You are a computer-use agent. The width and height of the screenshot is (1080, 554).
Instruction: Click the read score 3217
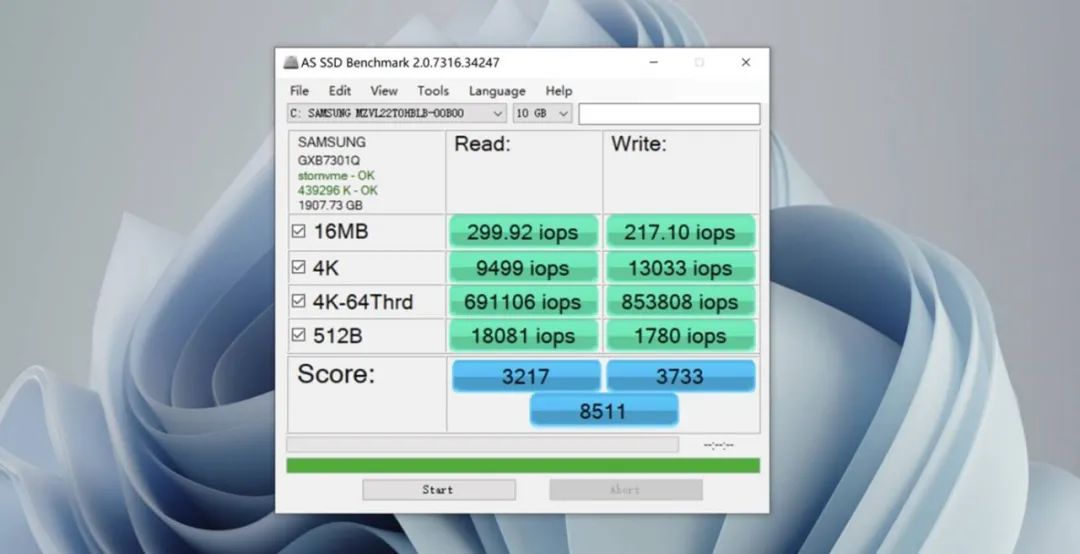tap(526, 376)
